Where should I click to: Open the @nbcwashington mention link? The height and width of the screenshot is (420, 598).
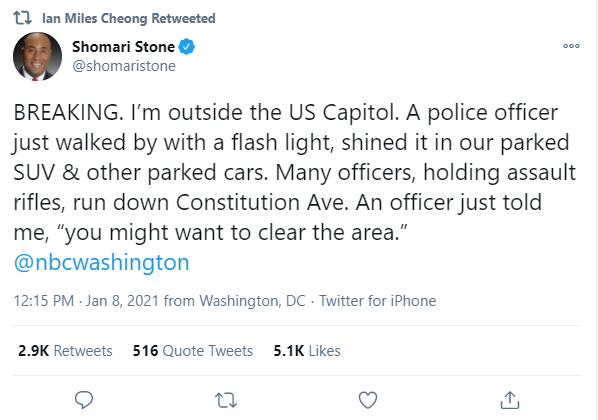pos(101,262)
